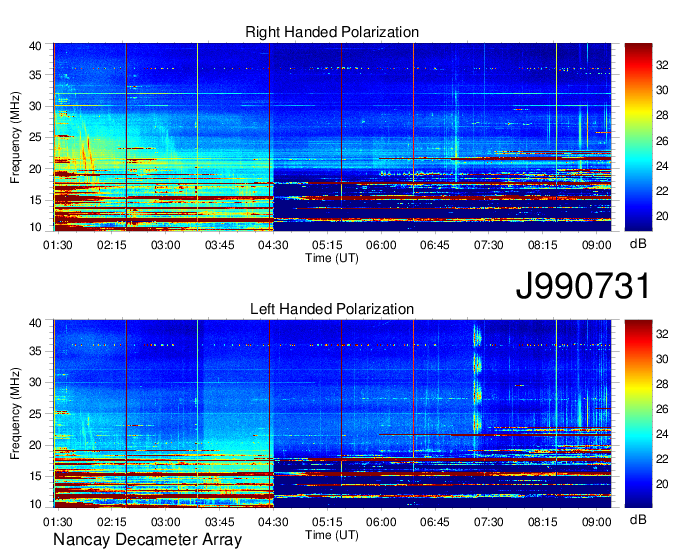
Task: Click the bottom plot's 'Time (UT)' axis label
Action: [x=332, y=535]
